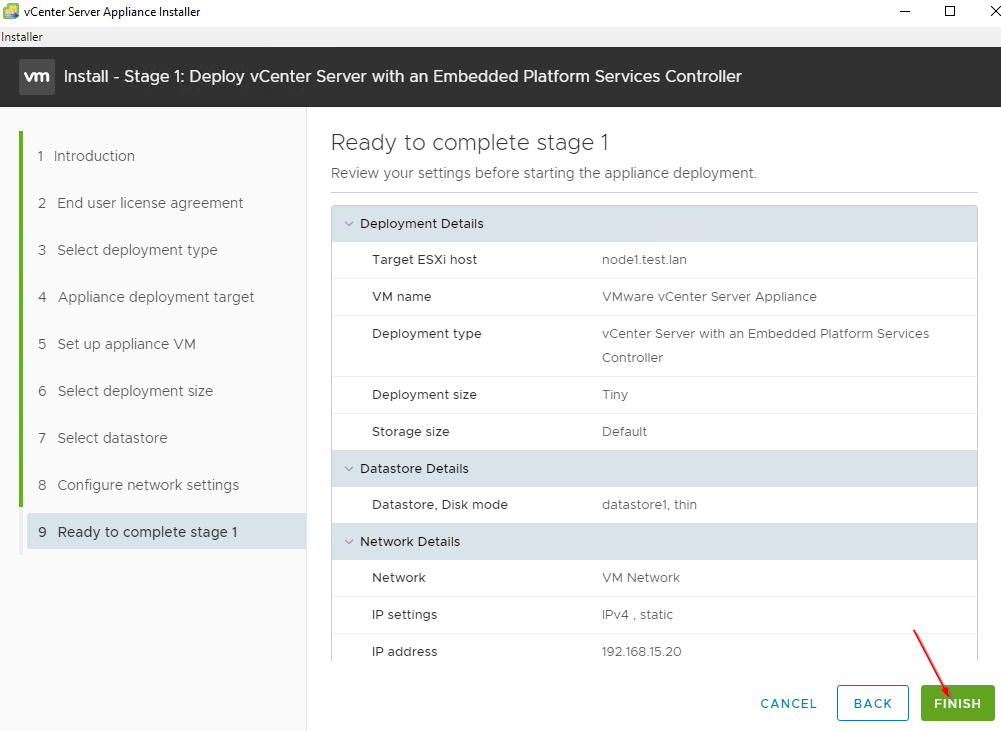The height and width of the screenshot is (731, 1001).
Task: Minimize the installer window
Action: point(905,11)
